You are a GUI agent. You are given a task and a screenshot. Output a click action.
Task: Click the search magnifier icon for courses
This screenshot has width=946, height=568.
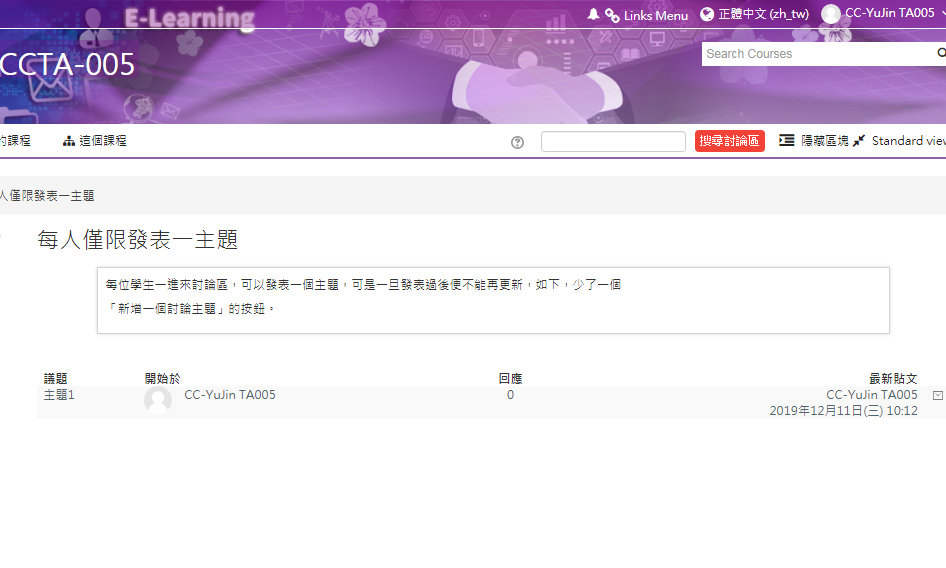[940, 54]
